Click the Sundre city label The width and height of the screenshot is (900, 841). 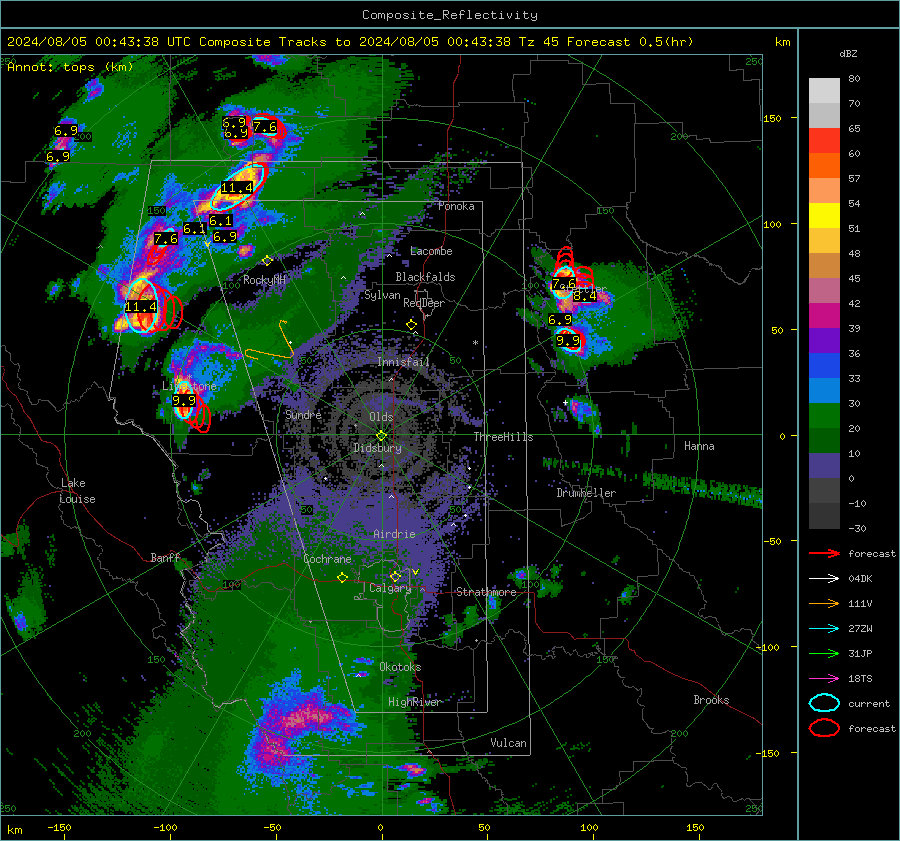[303, 415]
